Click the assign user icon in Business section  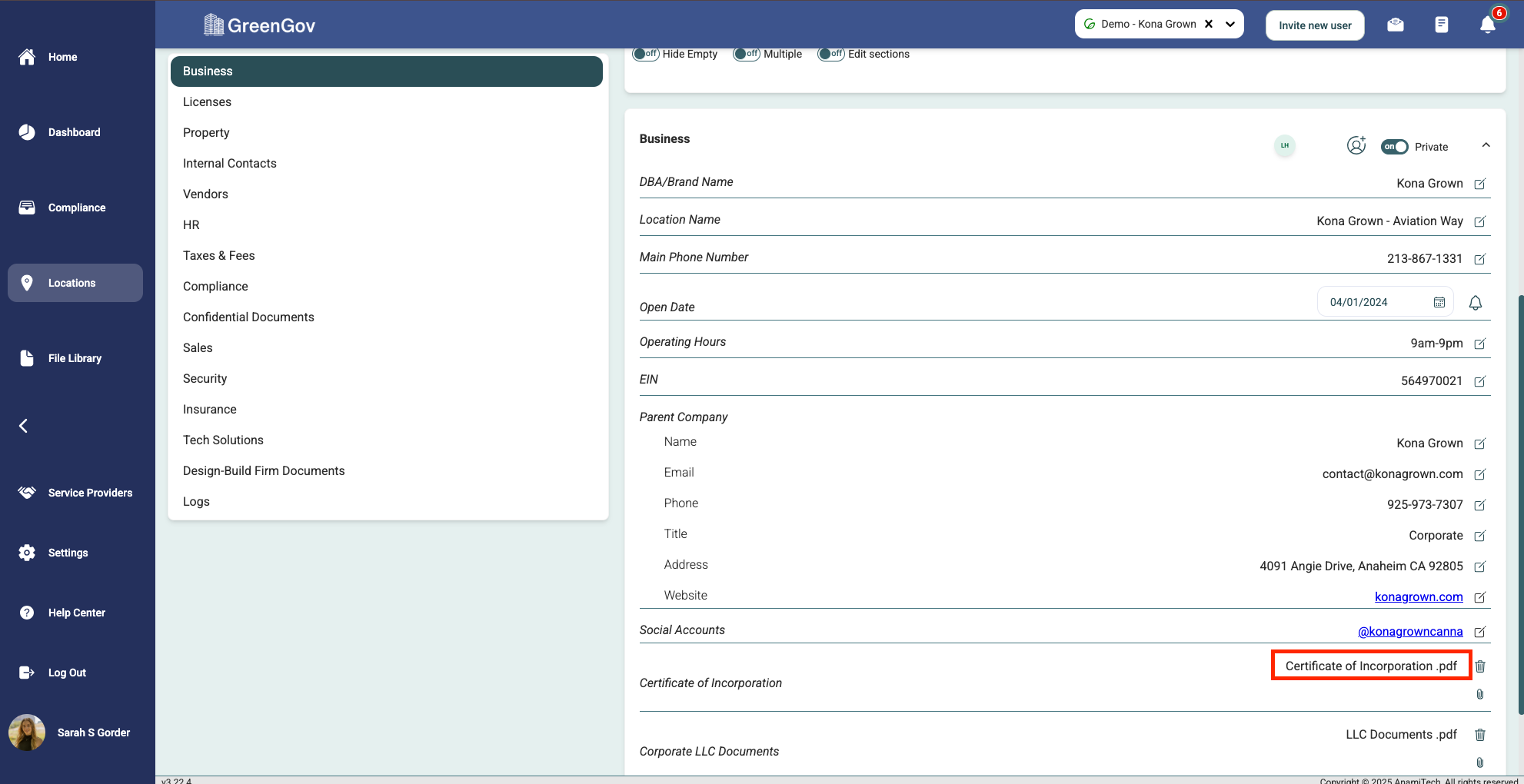1356,145
